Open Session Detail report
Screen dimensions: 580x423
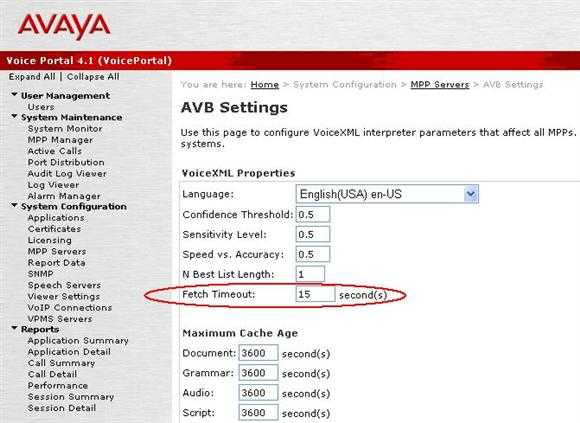(x=62, y=408)
